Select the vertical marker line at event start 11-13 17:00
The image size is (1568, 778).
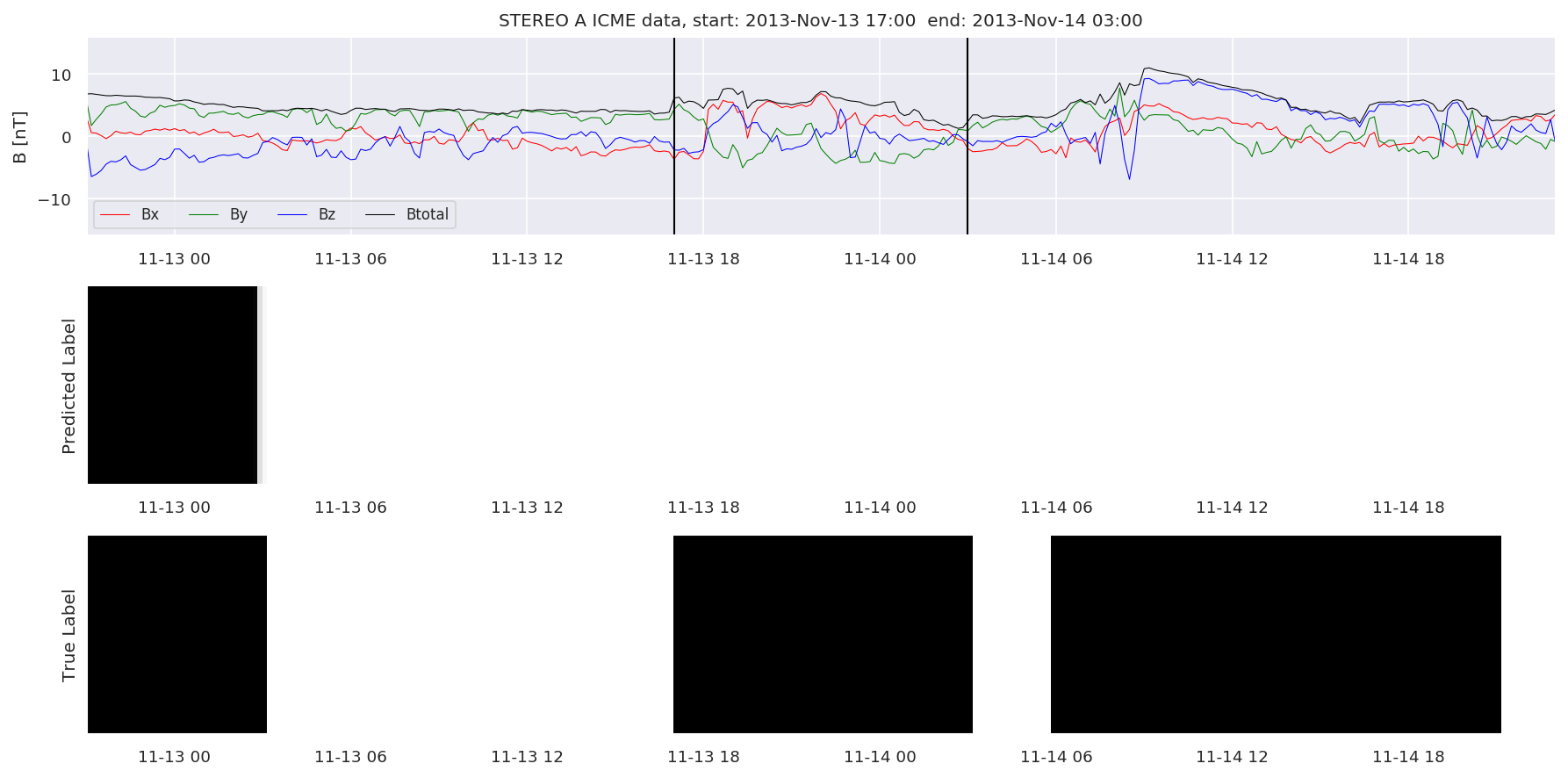point(674,136)
